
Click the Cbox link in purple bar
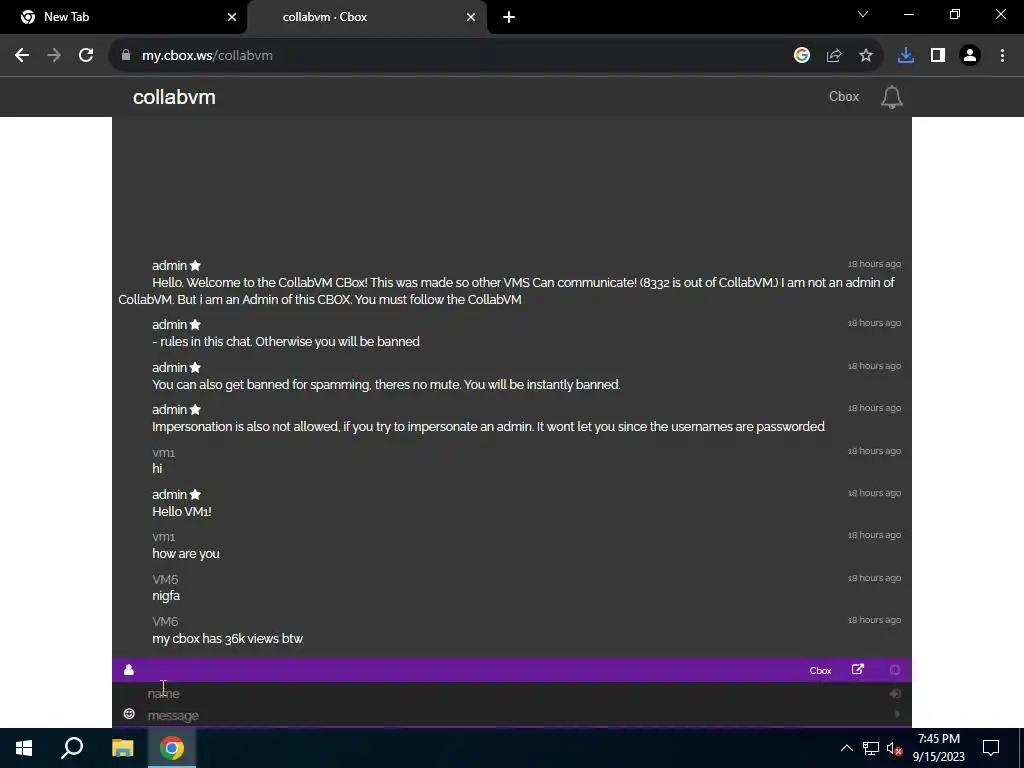pos(820,671)
